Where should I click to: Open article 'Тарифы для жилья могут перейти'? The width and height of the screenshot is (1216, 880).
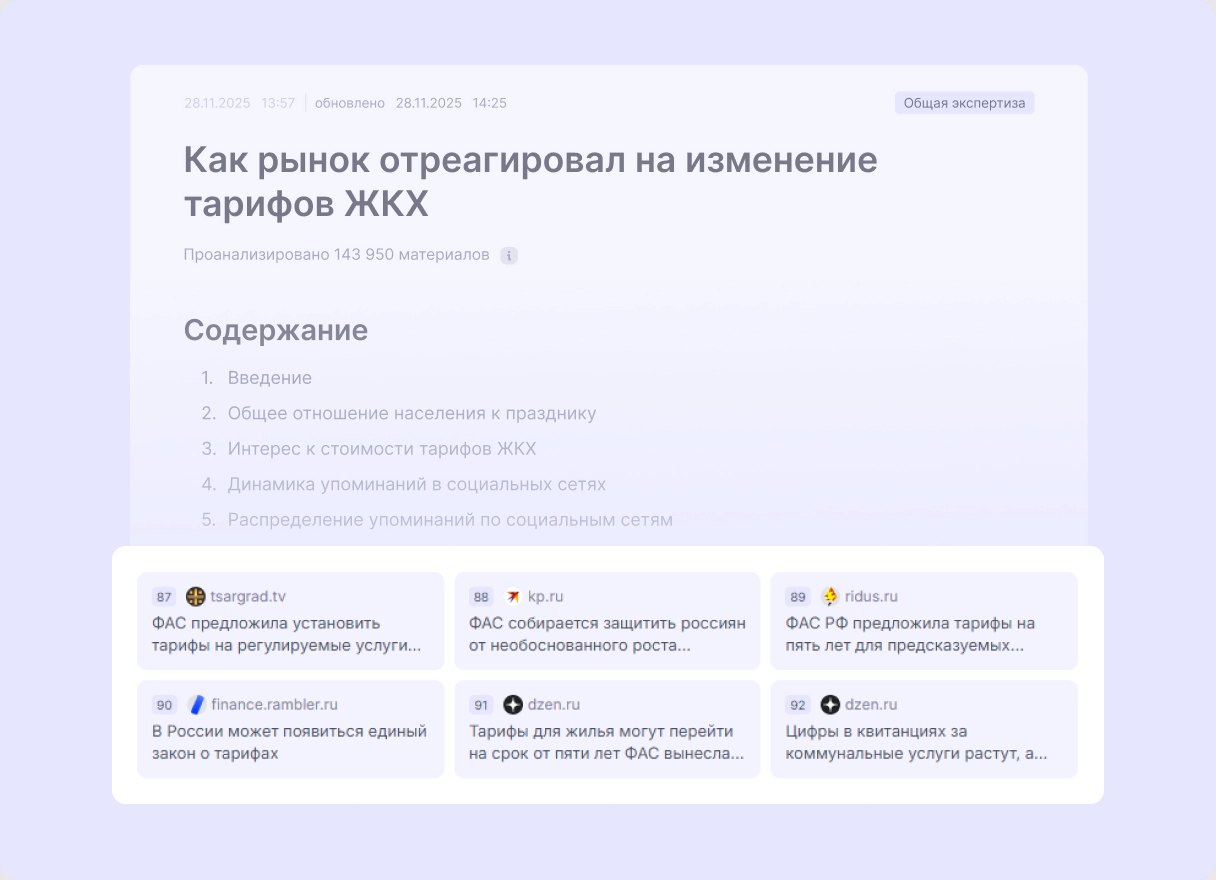click(x=607, y=742)
